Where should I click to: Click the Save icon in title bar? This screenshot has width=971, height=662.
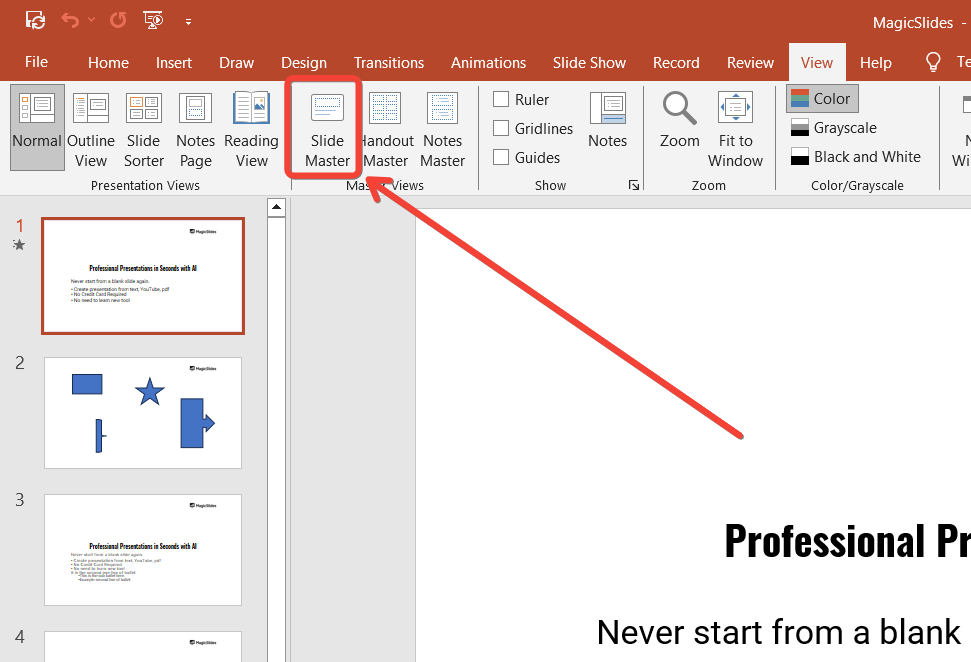point(35,20)
